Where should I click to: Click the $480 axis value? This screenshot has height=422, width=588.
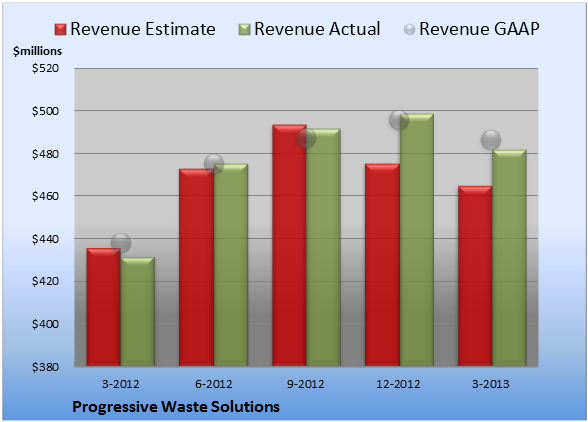[x=45, y=154]
